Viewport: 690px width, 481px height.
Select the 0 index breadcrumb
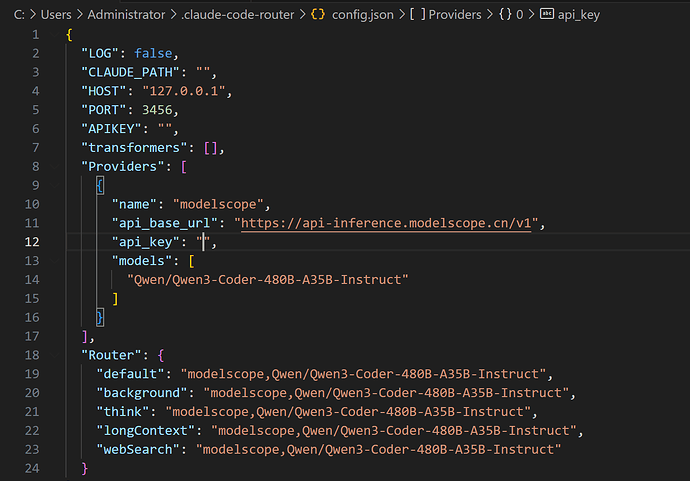(x=520, y=15)
